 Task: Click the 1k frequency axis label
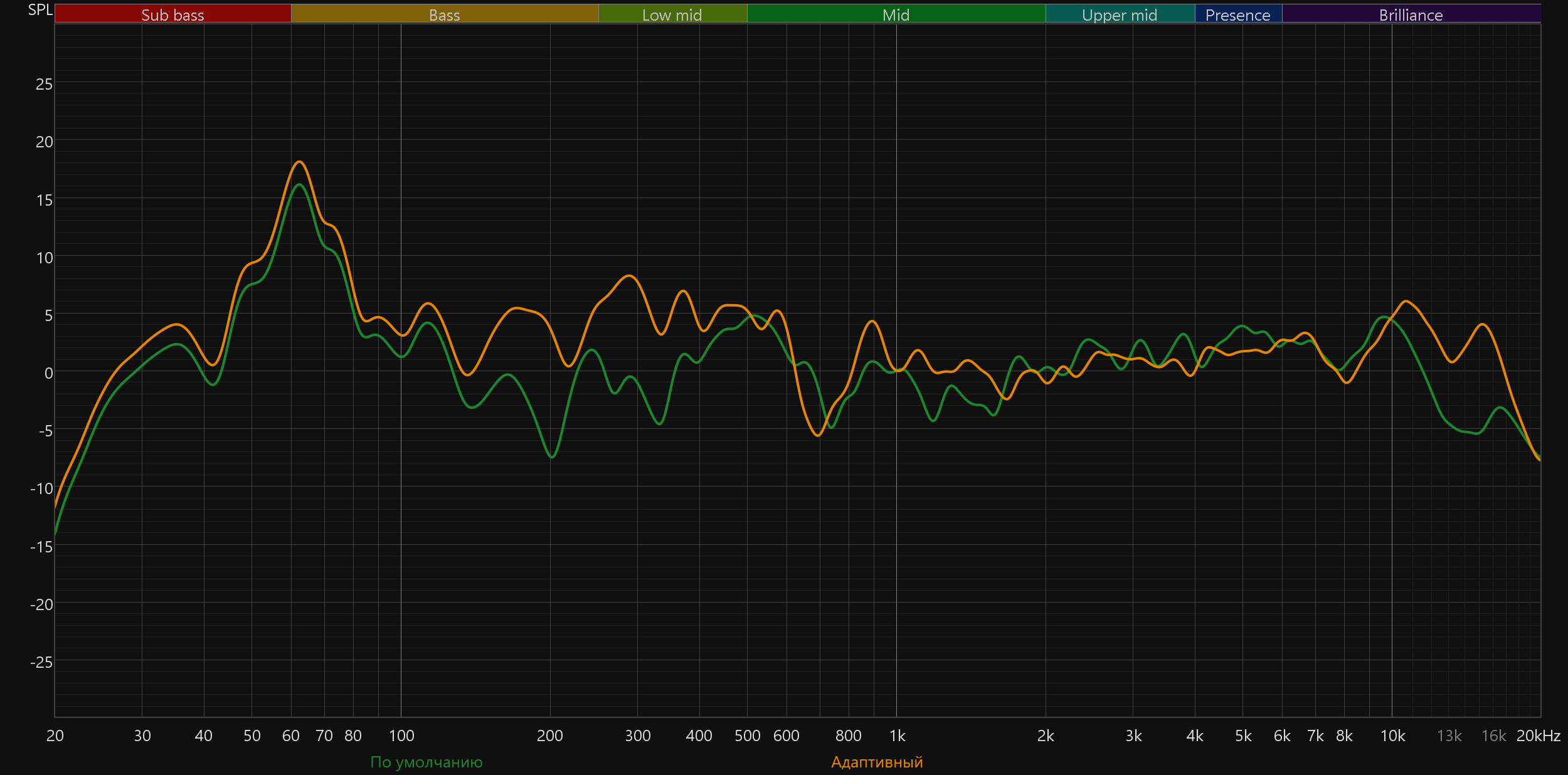(x=897, y=735)
